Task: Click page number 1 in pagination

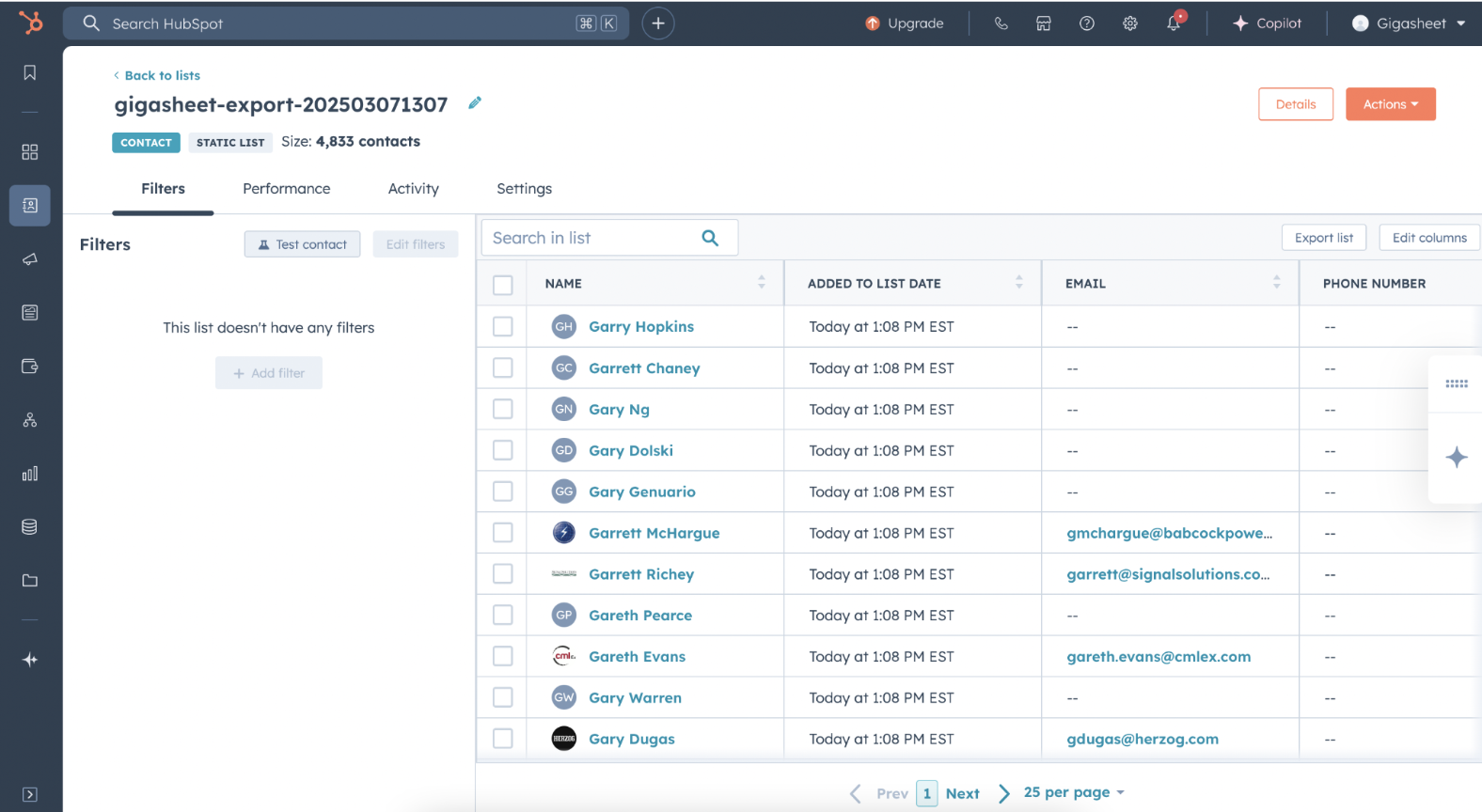Action: tap(926, 793)
